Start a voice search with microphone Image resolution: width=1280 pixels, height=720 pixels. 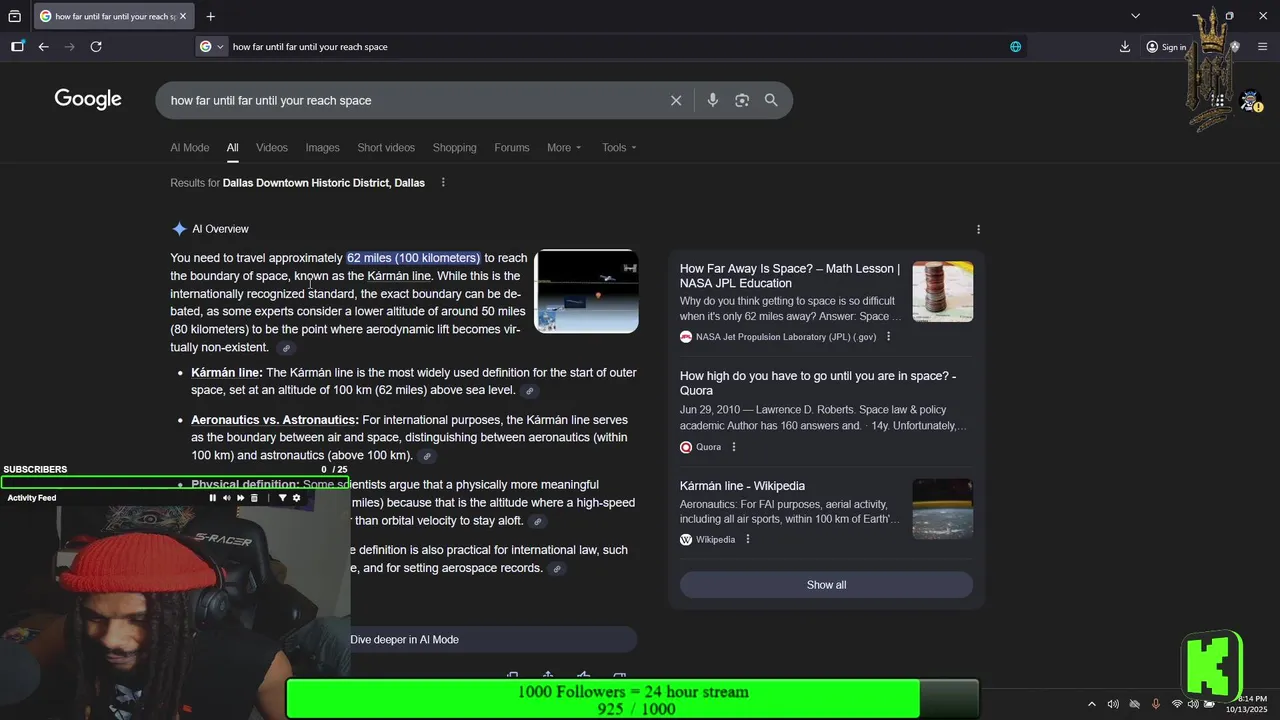(x=713, y=100)
